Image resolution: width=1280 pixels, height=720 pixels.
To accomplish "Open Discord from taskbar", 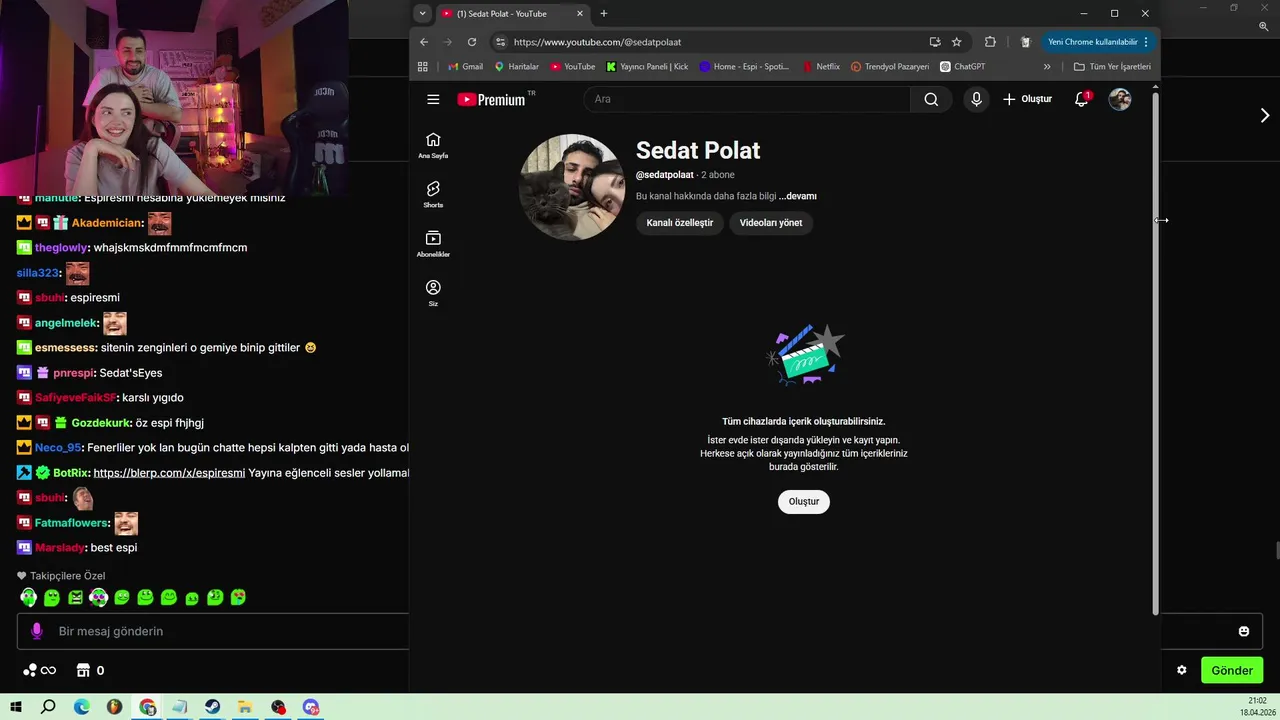I will pyautogui.click(x=311, y=707).
